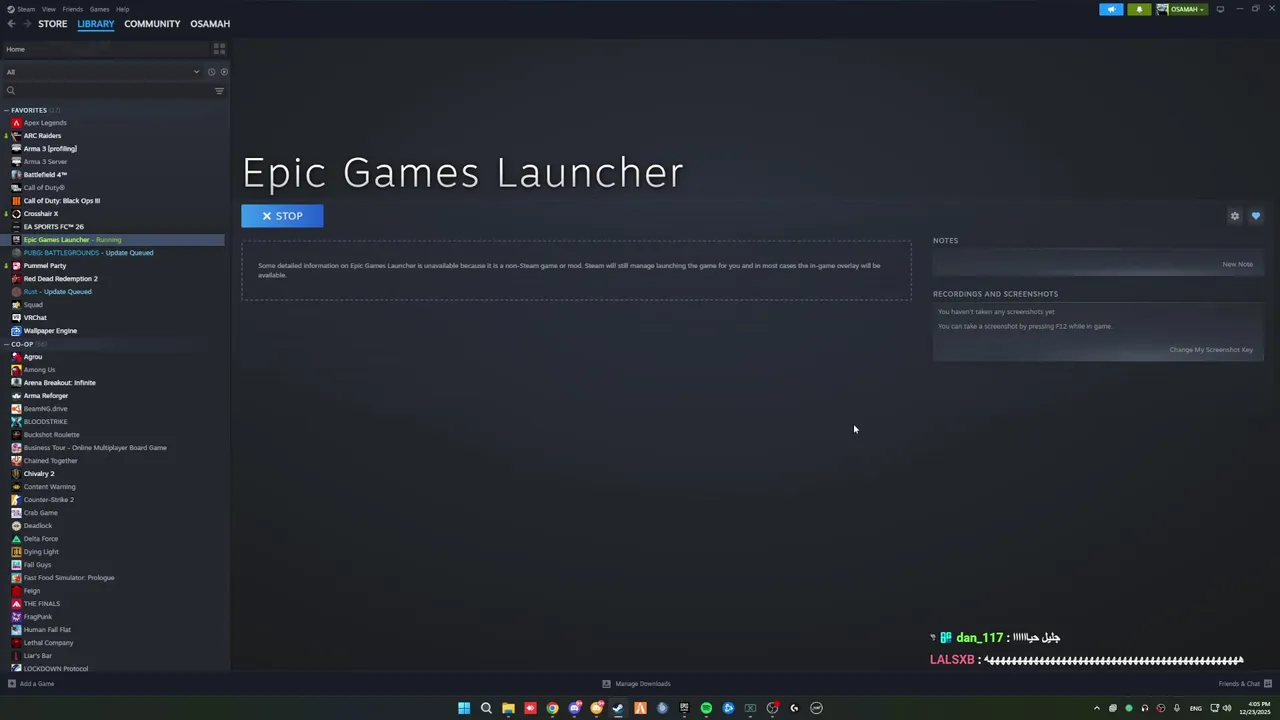Go forward with the navigation arrow
This screenshot has height=720, width=1280.
pyautogui.click(x=27, y=24)
